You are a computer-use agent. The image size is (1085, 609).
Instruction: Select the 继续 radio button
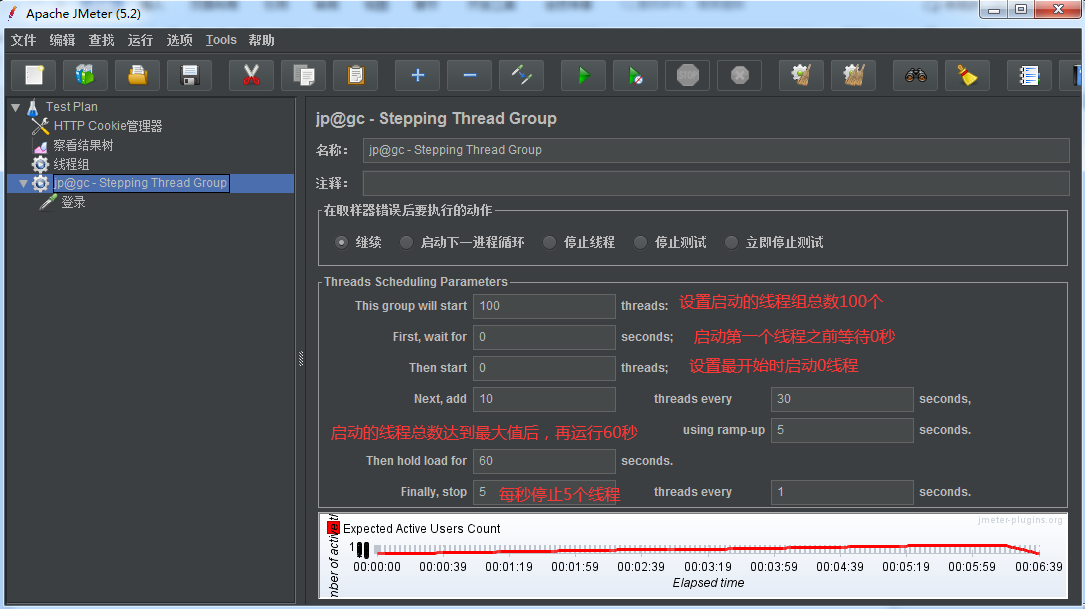click(341, 242)
